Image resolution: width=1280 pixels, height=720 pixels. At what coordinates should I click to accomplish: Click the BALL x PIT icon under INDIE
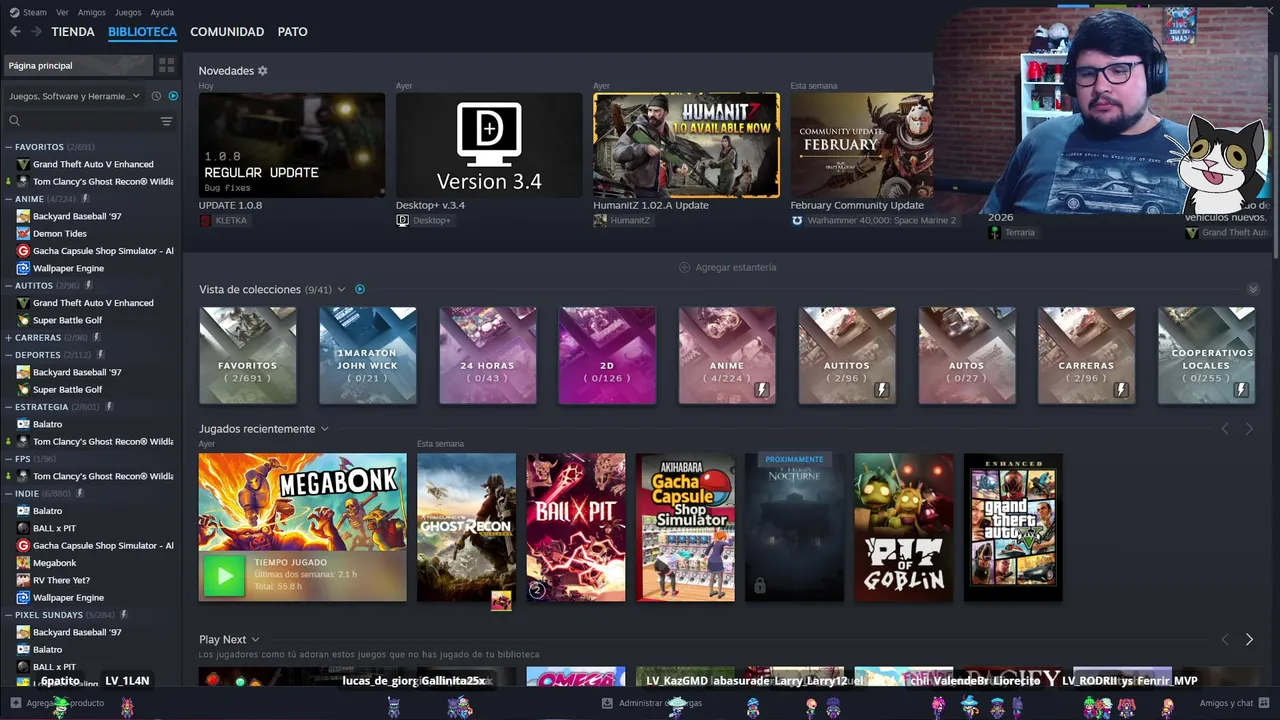coord(23,528)
